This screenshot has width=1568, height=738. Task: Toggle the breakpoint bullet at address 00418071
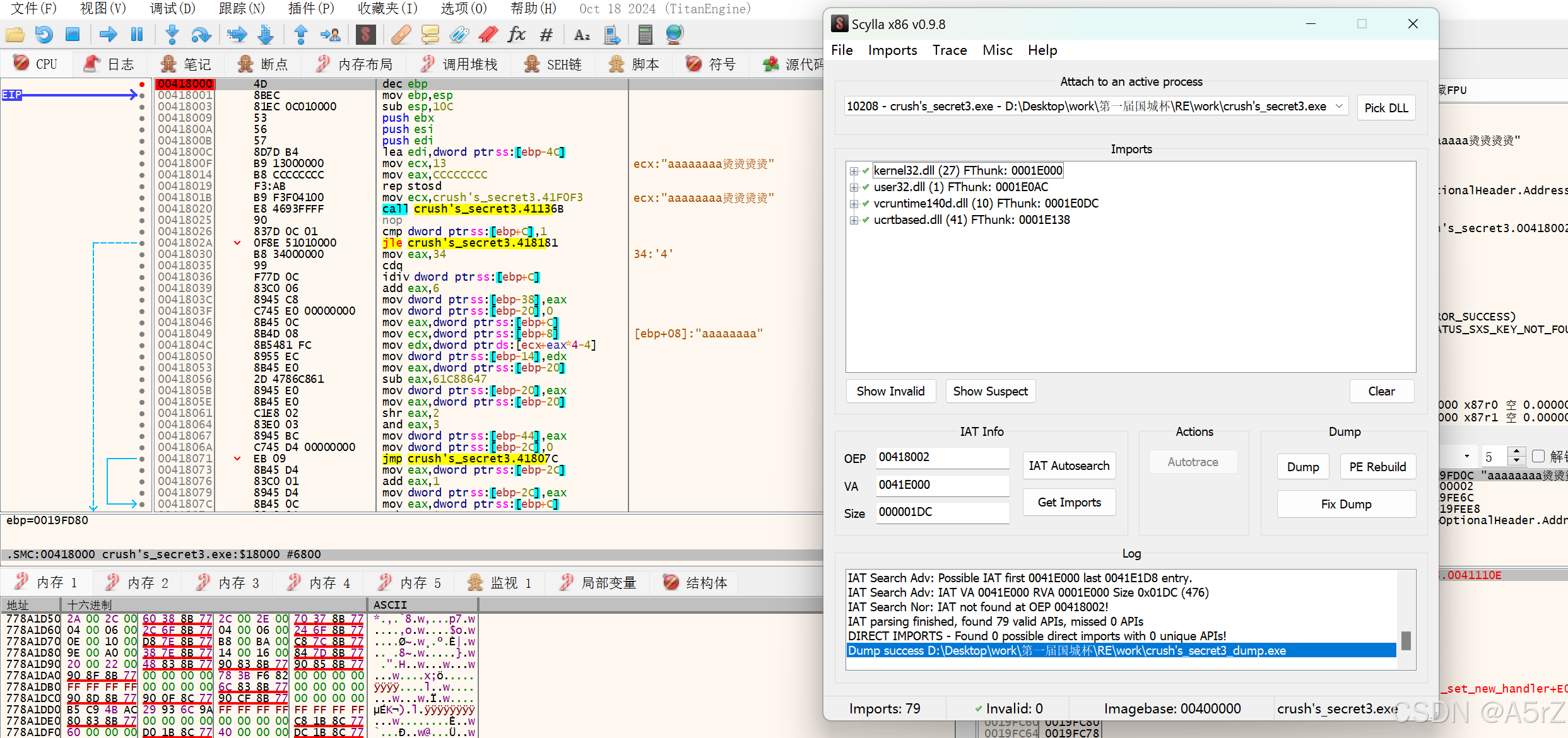click(x=142, y=459)
